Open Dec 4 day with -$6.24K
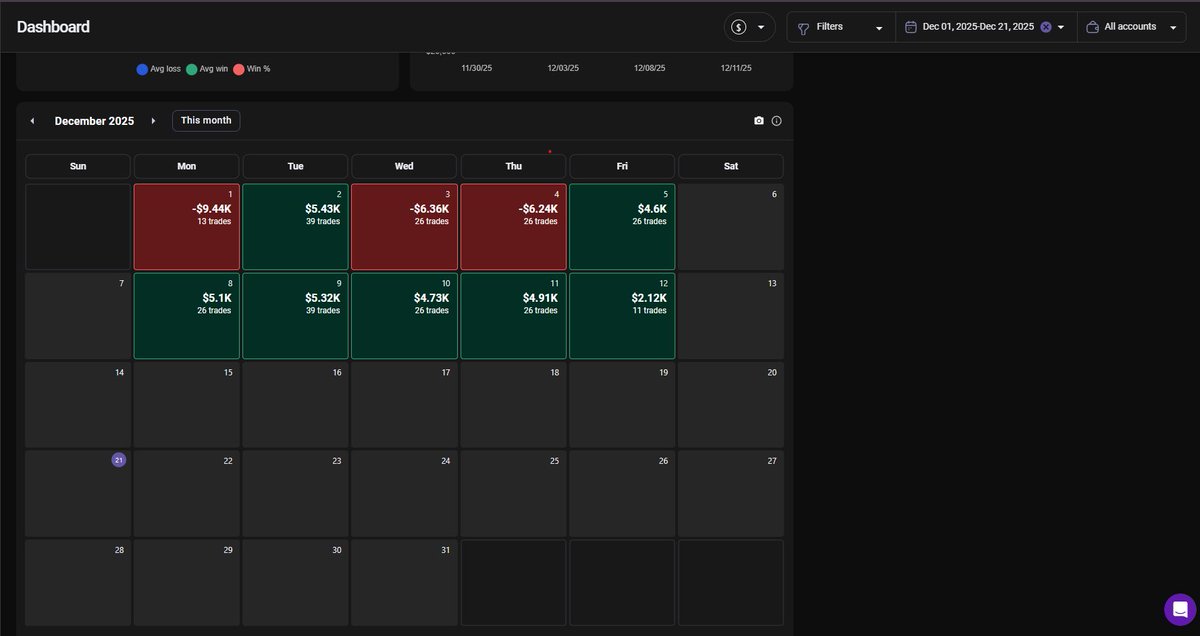Image resolution: width=1200 pixels, height=636 pixels. [513, 227]
